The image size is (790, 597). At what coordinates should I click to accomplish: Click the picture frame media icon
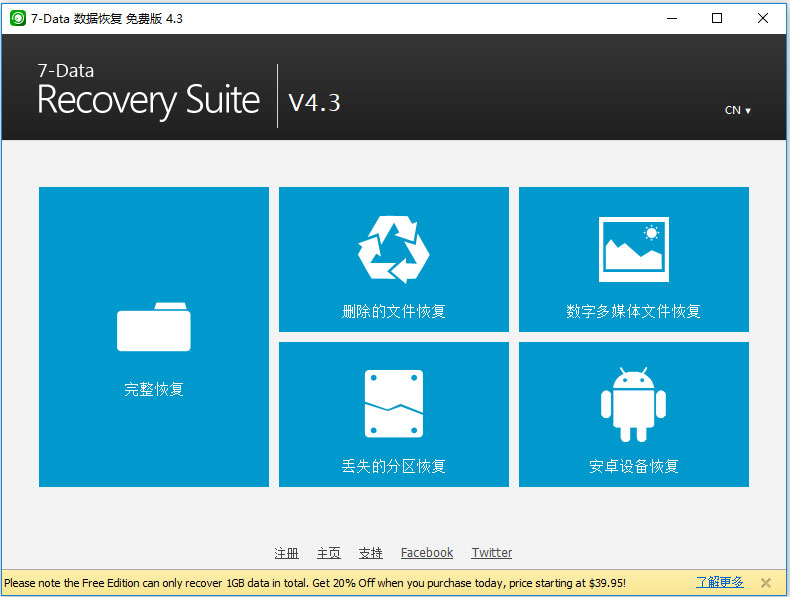pos(634,249)
